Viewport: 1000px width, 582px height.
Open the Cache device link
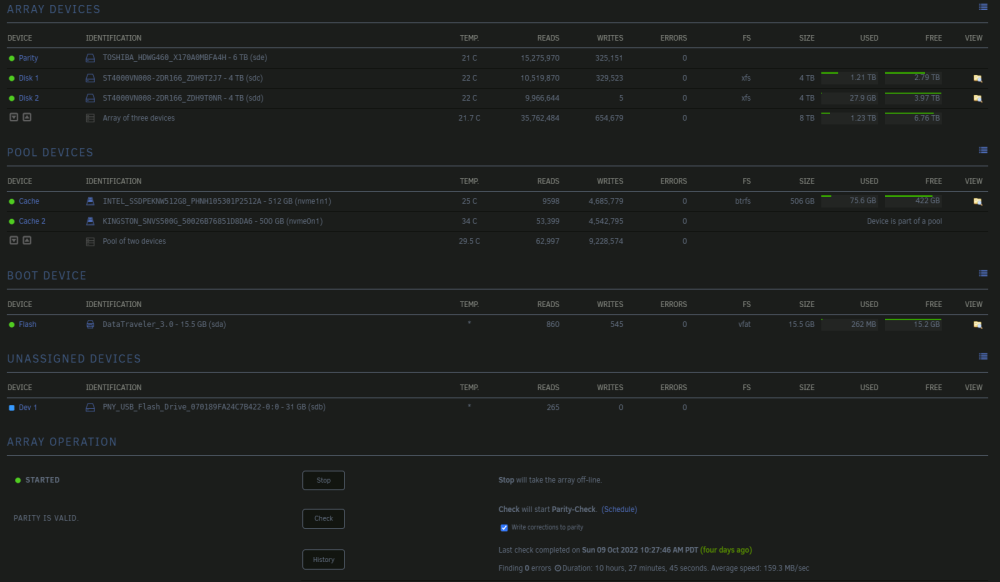tap(29, 201)
